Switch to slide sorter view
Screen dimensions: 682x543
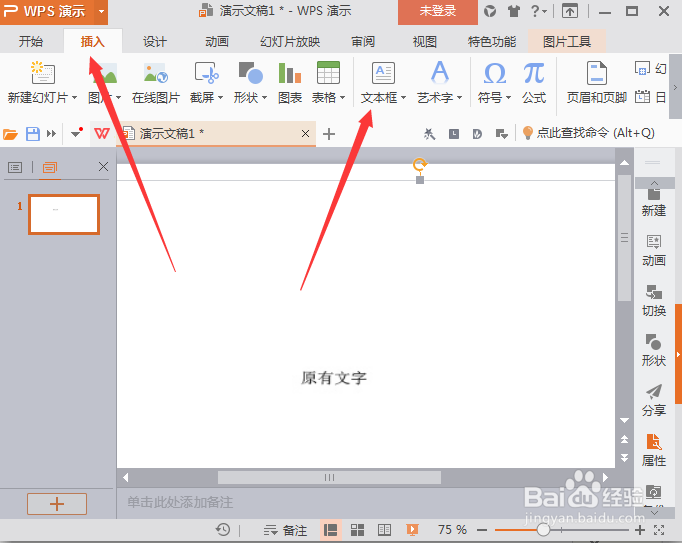(358, 530)
